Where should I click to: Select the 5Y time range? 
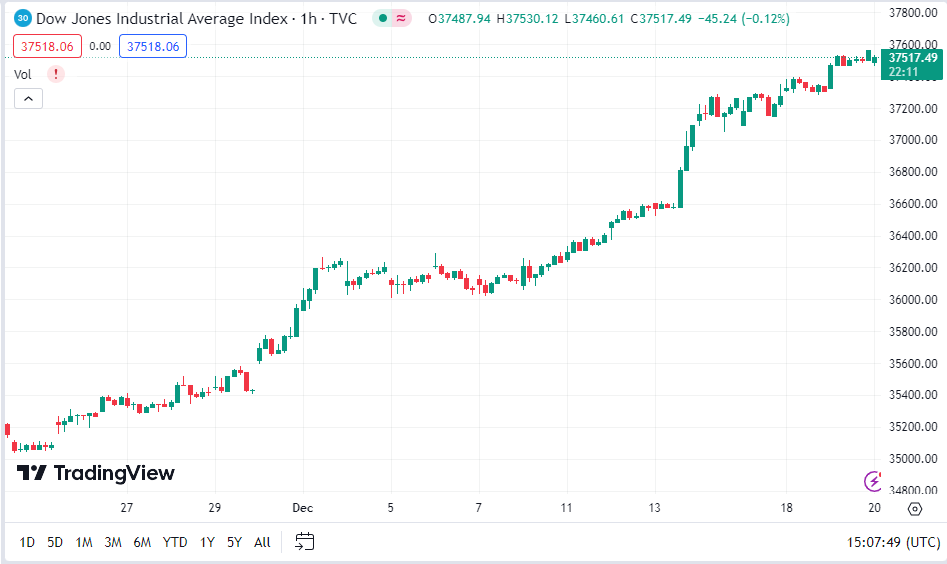click(234, 542)
